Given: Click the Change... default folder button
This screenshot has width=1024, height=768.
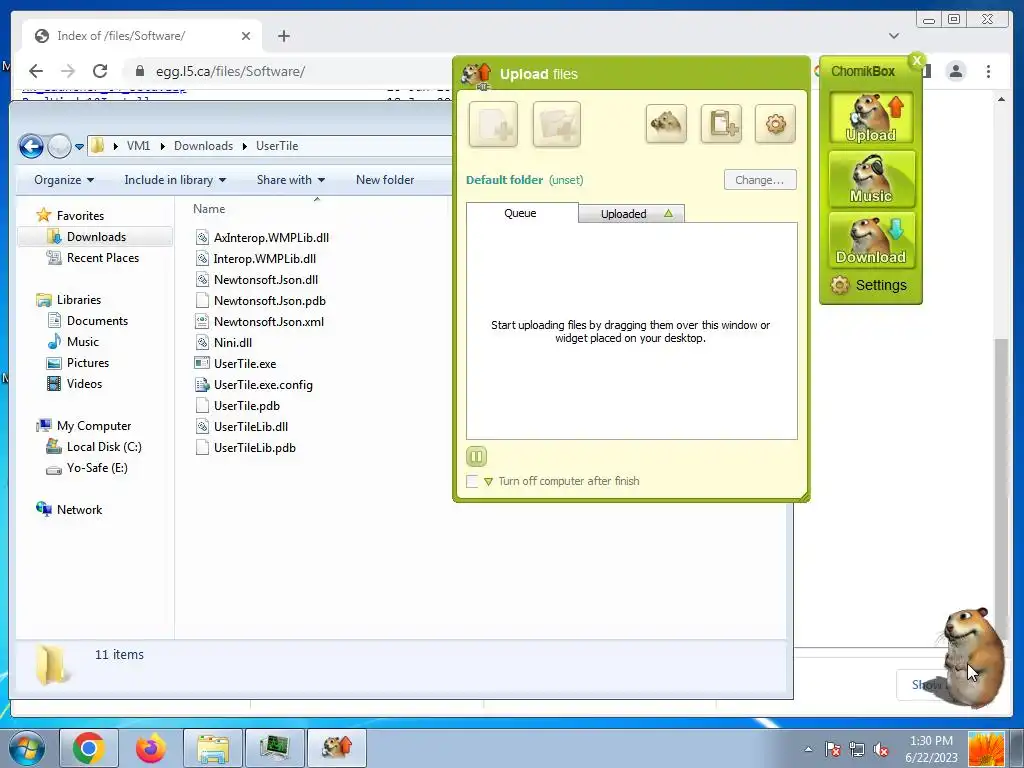Looking at the screenshot, I should (x=760, y=180).
